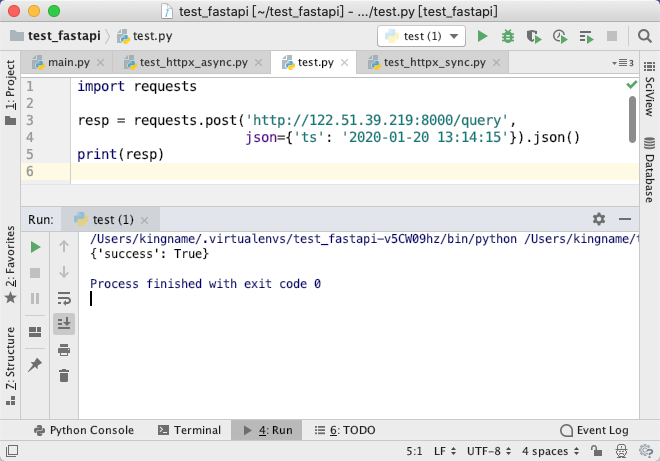
Task: Change UTF-8 file encoding in status bar
Action: 489,451
